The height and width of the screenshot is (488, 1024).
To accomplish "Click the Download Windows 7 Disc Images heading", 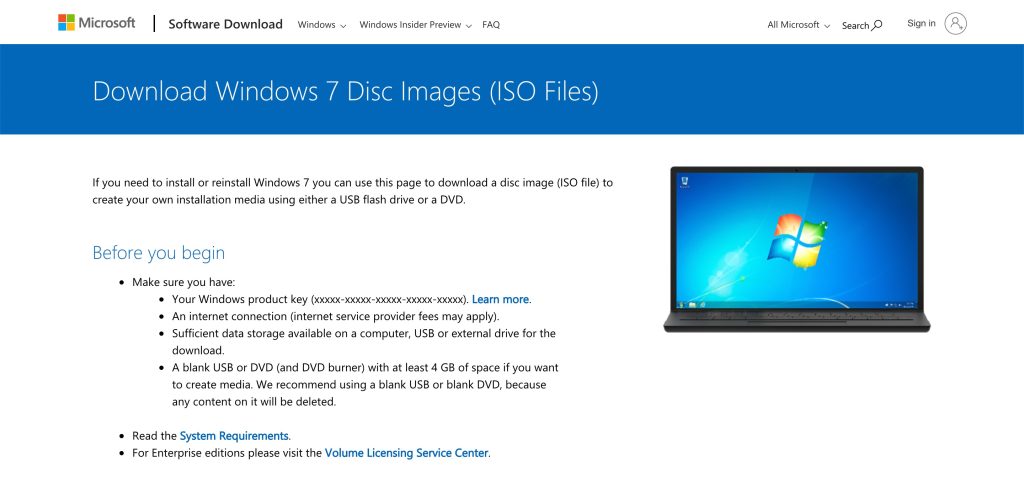I will click(345, 91).
